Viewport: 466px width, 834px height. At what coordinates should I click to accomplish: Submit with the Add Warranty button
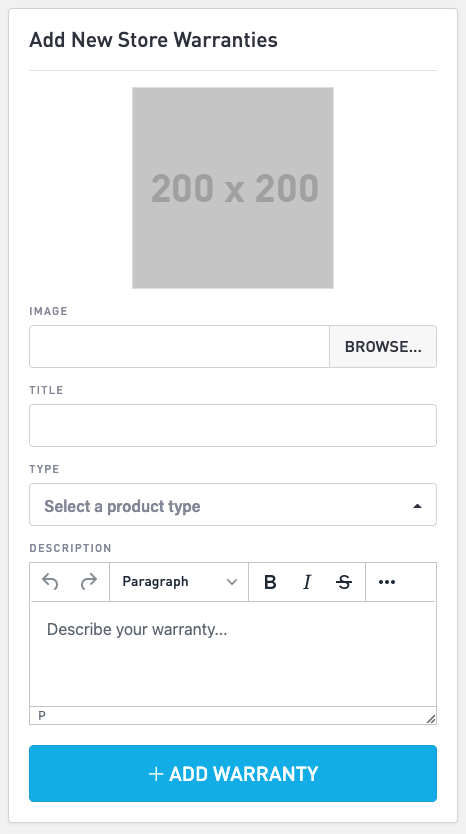233,773
